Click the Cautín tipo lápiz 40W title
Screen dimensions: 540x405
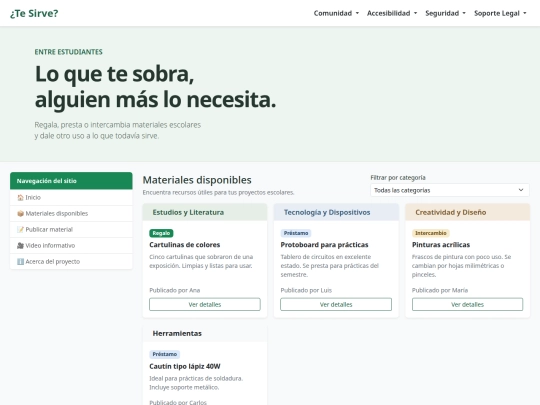pyautogui.click(x=185, y=366)
